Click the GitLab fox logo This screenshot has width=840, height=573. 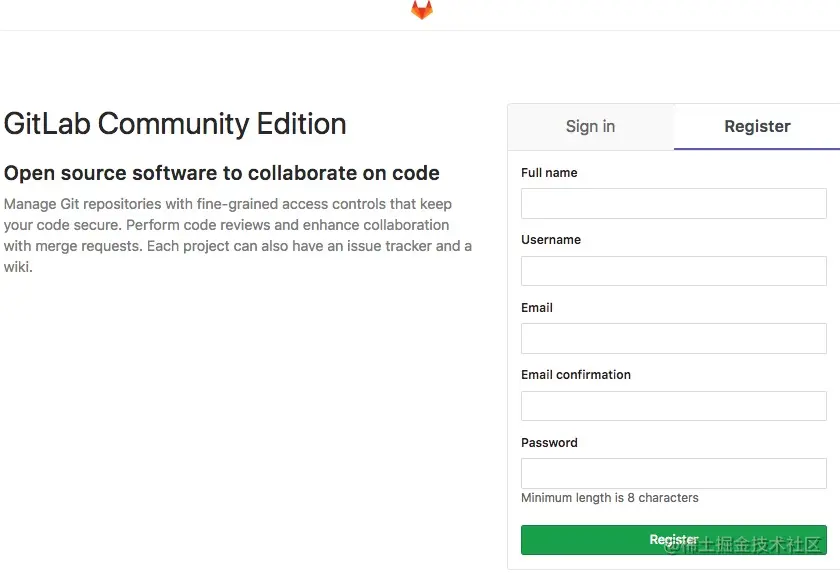tap(422, 10)
